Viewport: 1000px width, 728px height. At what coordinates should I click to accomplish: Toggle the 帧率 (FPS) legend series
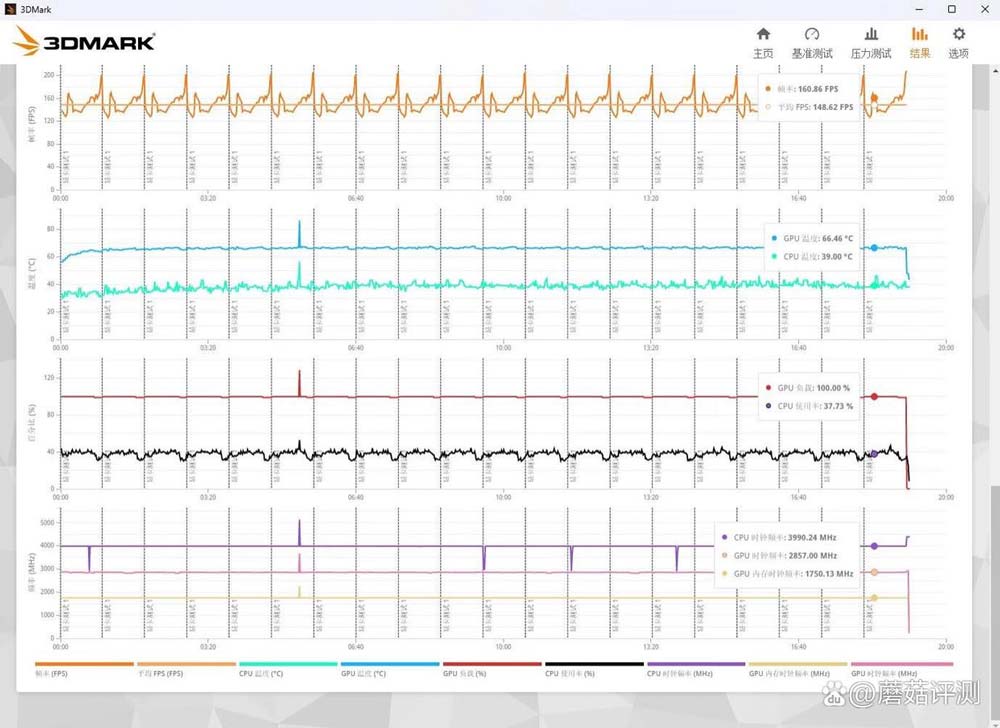coord(84,669)
